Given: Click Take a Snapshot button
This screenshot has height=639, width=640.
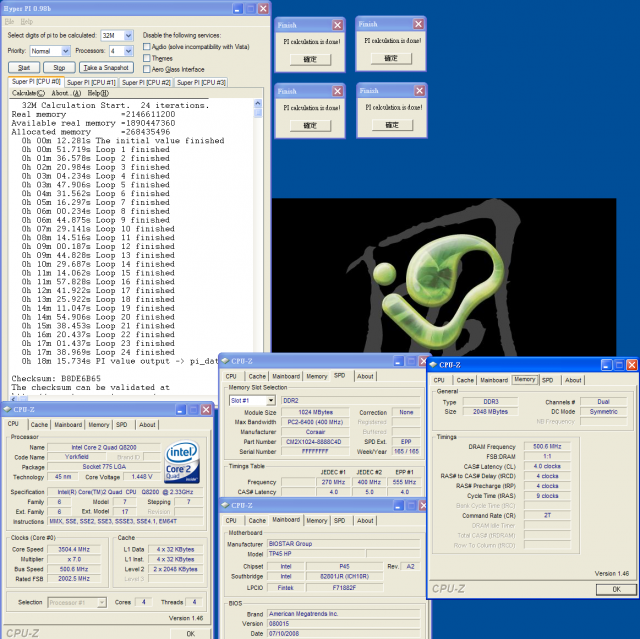Looking at the screenshot, I should click(x=106, y=68).
